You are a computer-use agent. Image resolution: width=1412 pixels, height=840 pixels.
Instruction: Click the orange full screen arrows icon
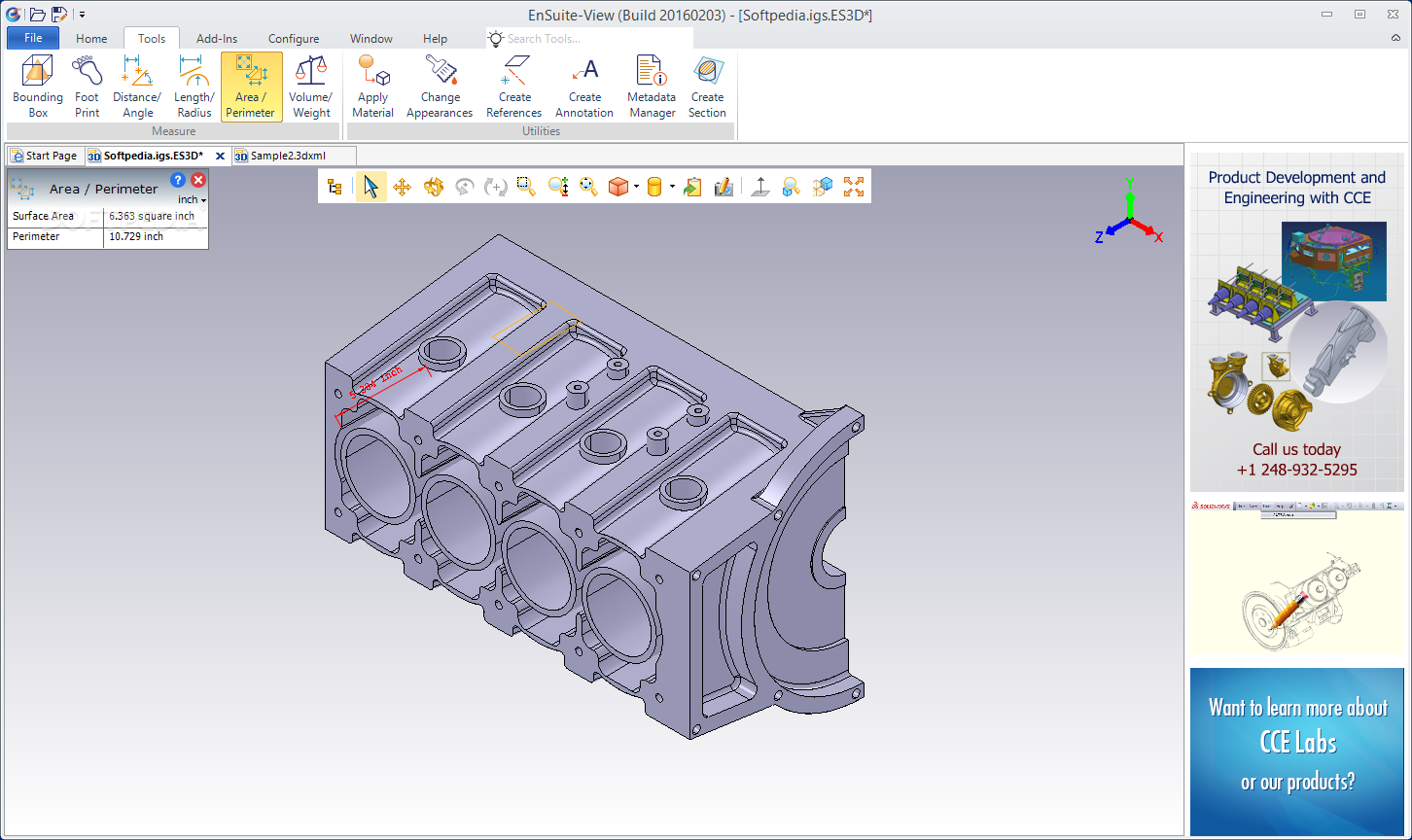coord(854,187)
